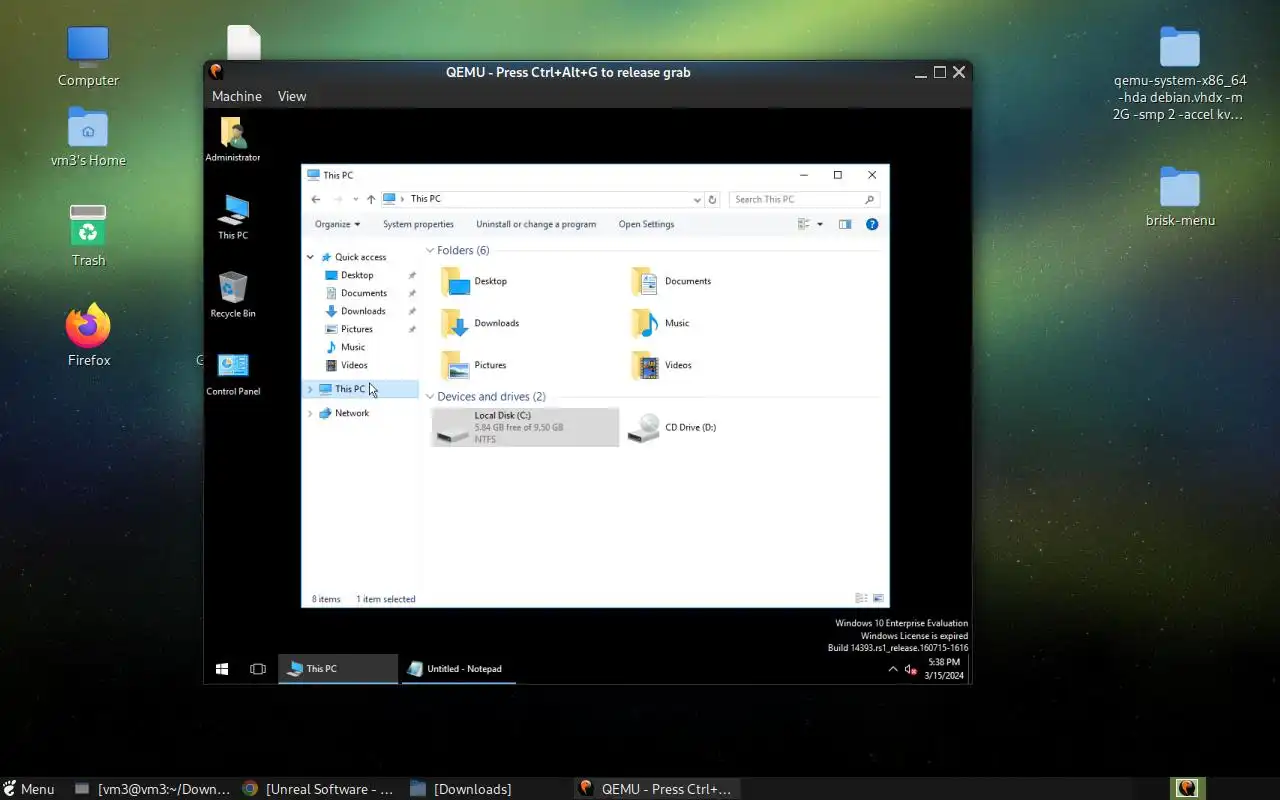
Task: Select Pictures in Quick access sidebar
Action: 357,329
